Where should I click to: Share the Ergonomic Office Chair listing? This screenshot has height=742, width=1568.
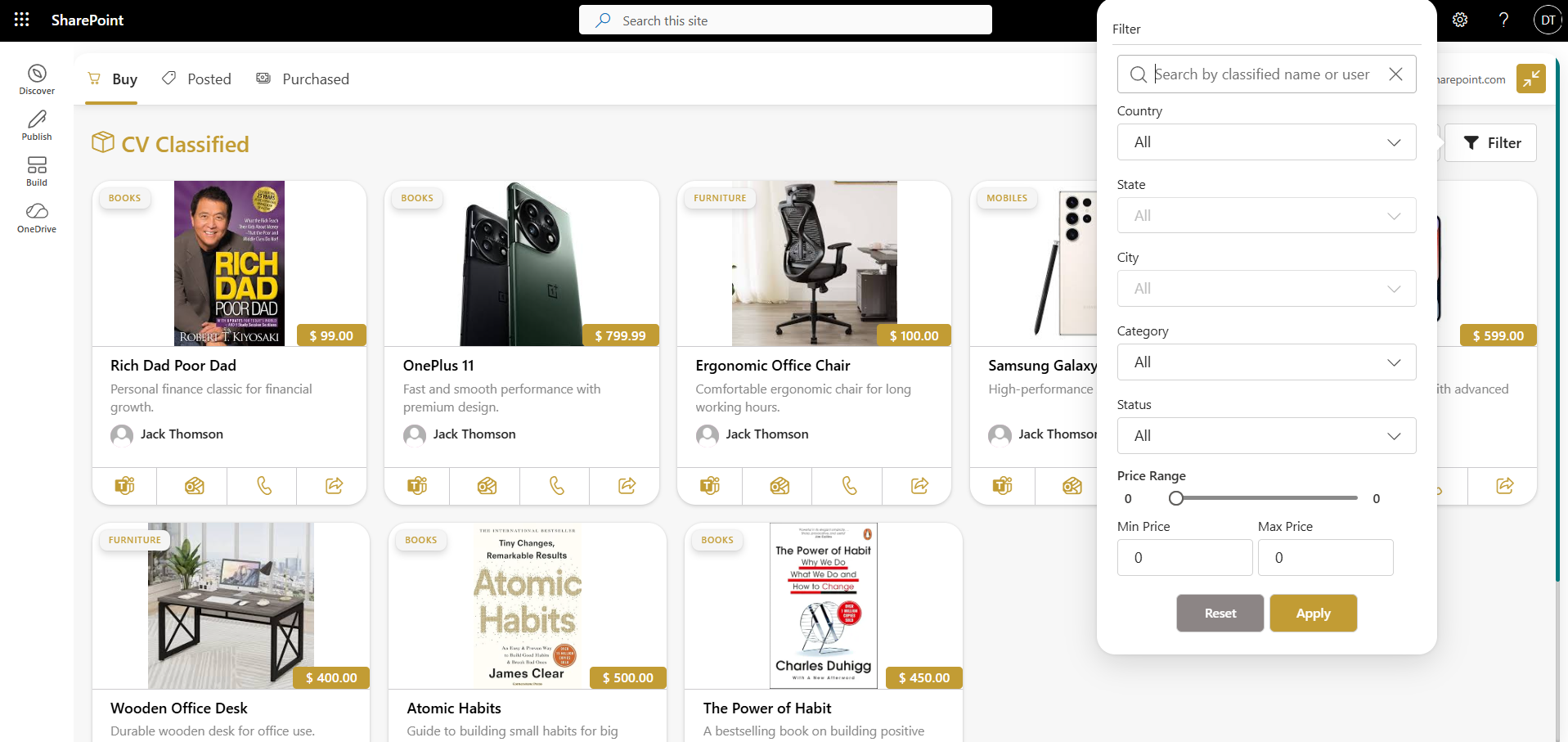919,486
